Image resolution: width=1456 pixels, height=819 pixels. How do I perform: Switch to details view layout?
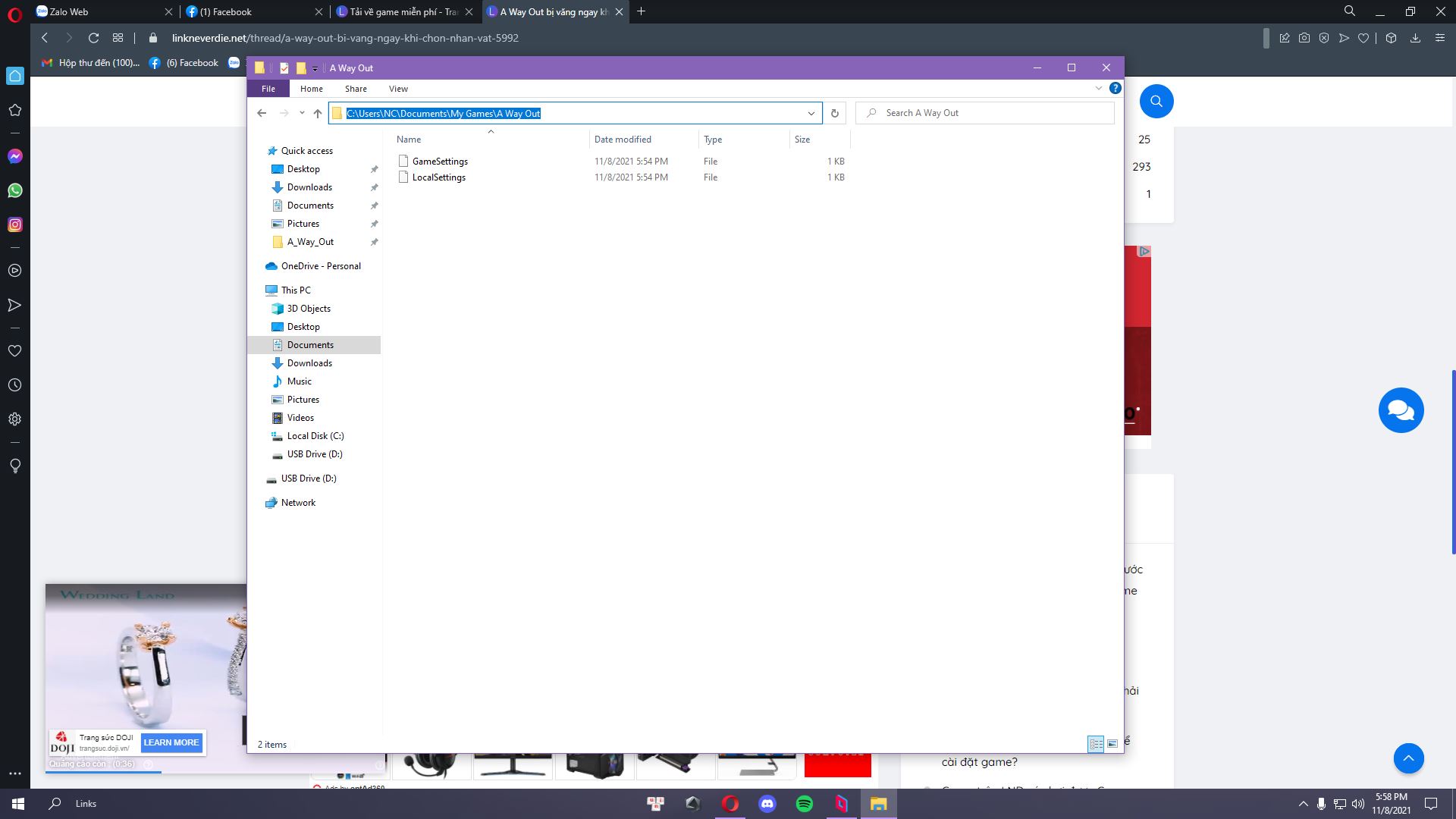(1096, 744)
